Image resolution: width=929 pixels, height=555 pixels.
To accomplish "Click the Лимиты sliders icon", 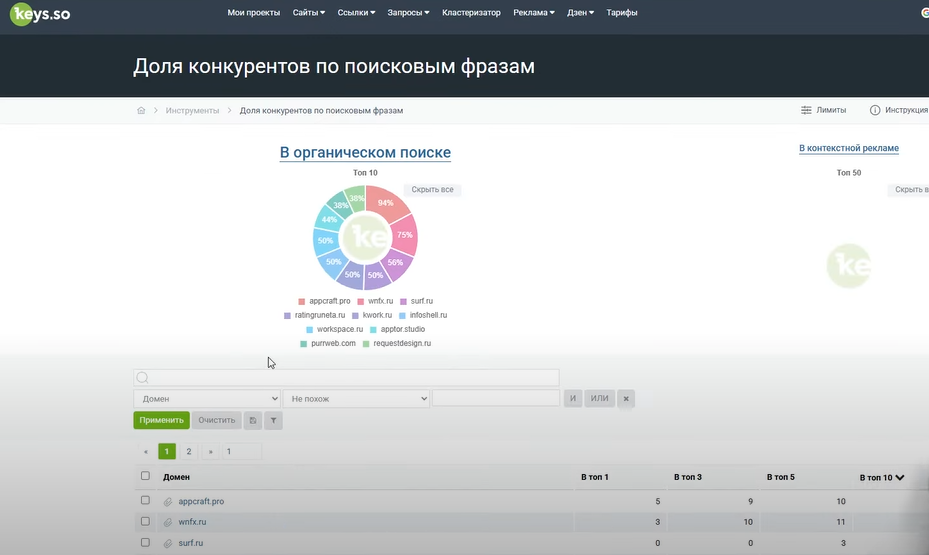I will (x=806, y=110).
